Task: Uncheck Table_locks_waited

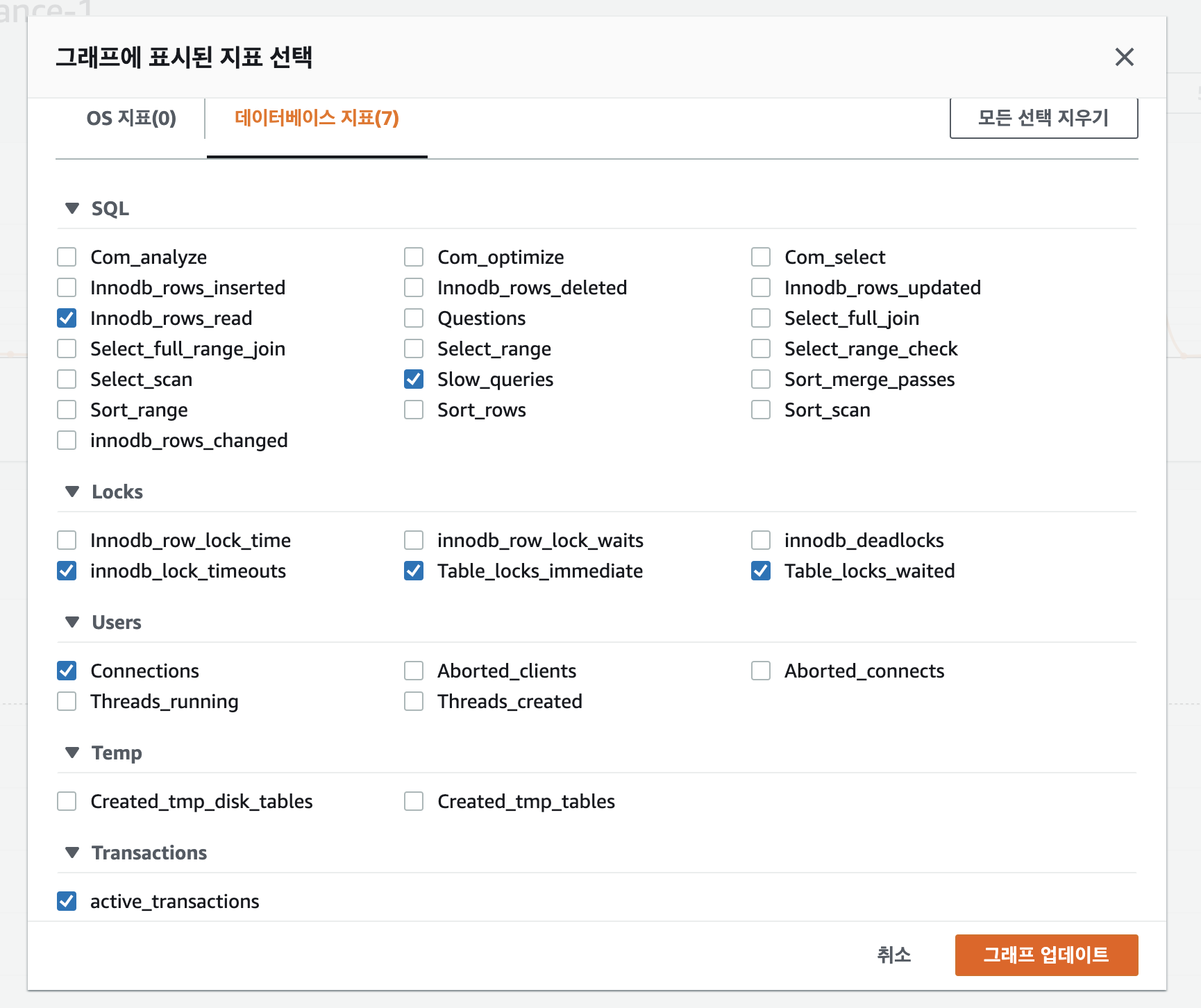Action: click(x=761, y=571)
